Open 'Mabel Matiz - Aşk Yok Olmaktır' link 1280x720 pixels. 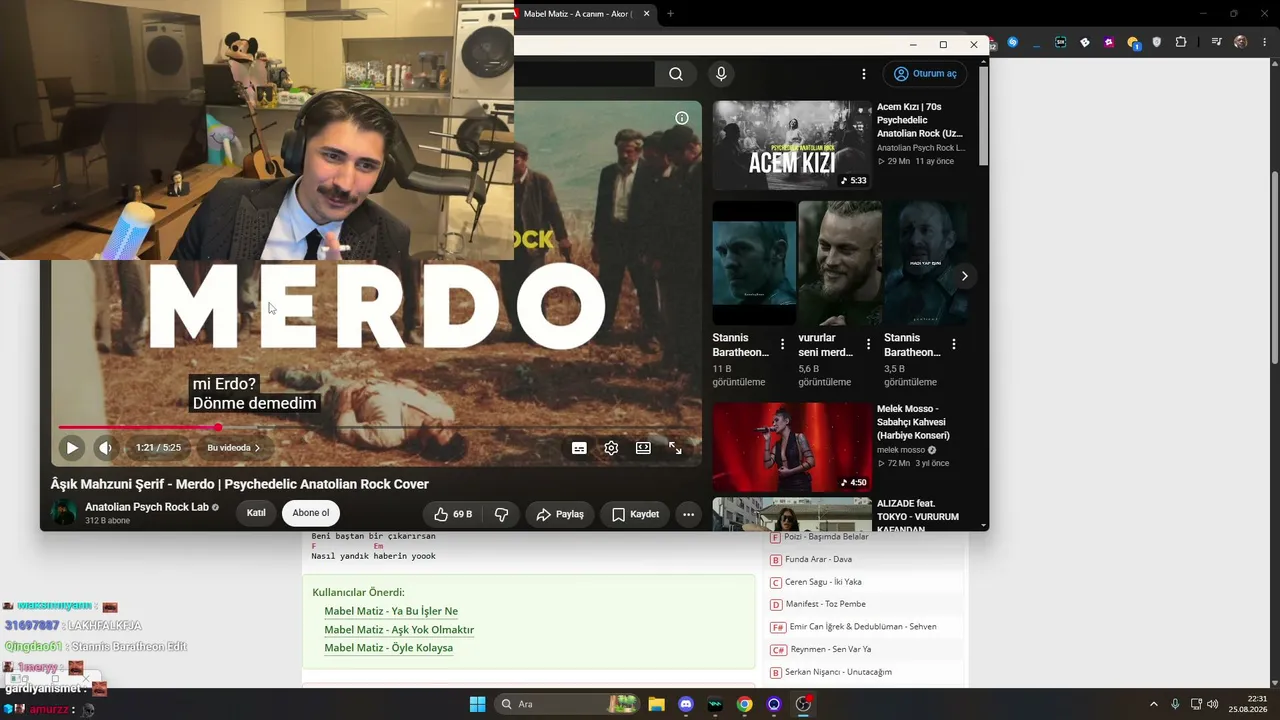point(399,630)
